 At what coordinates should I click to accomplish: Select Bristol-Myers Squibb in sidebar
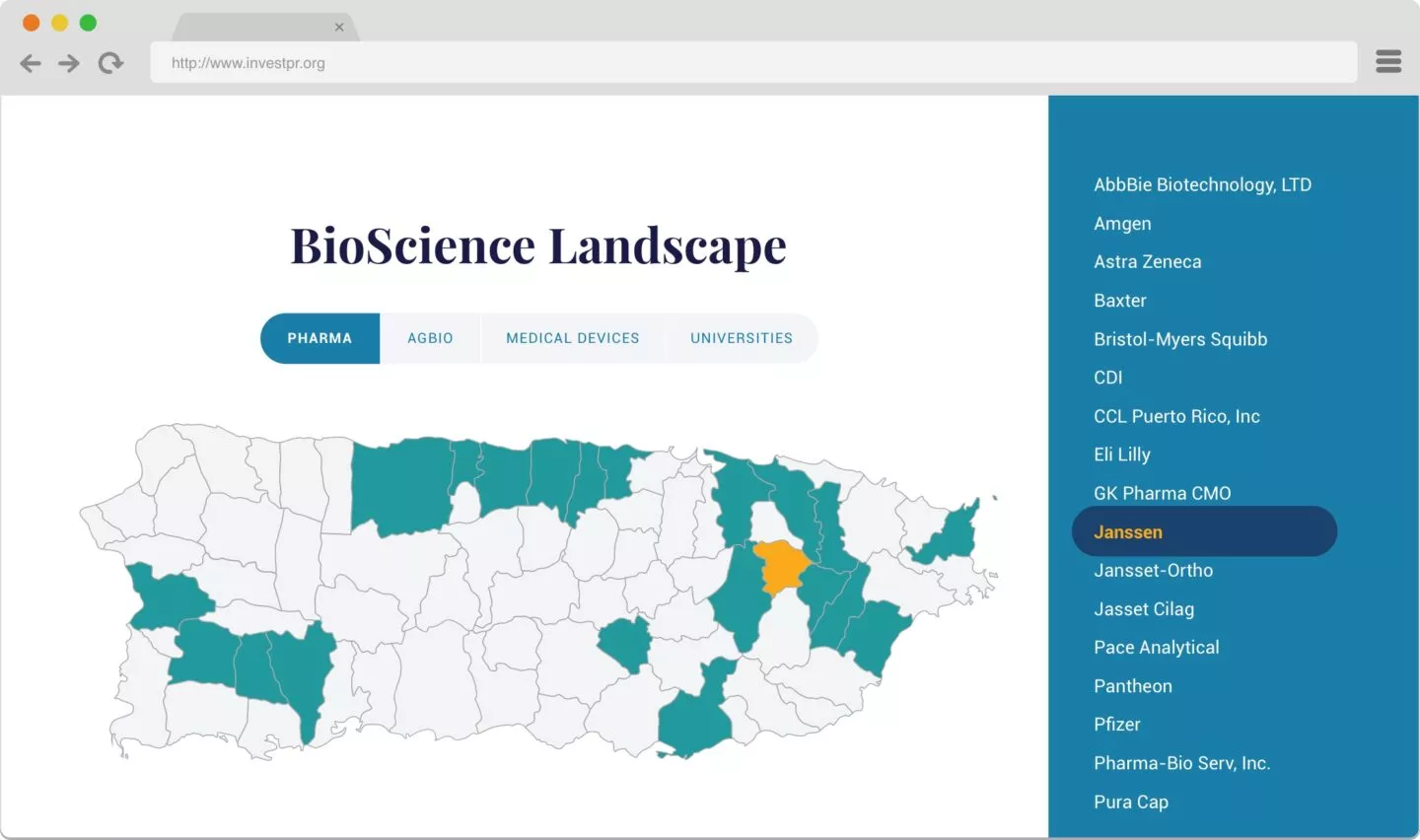tap(1180, 339)
